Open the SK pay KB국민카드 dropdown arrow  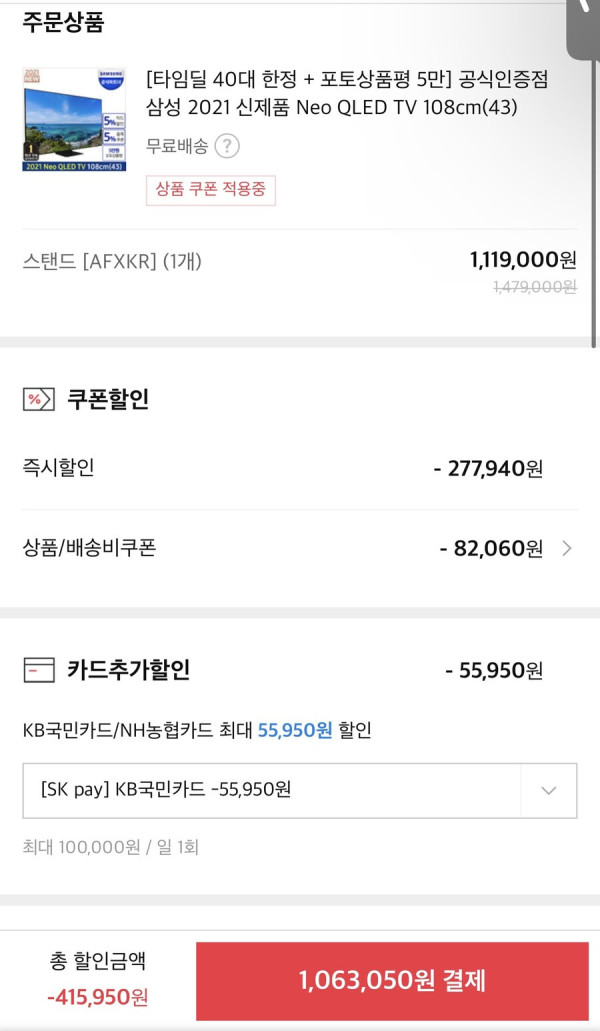(x=549, y=790)
